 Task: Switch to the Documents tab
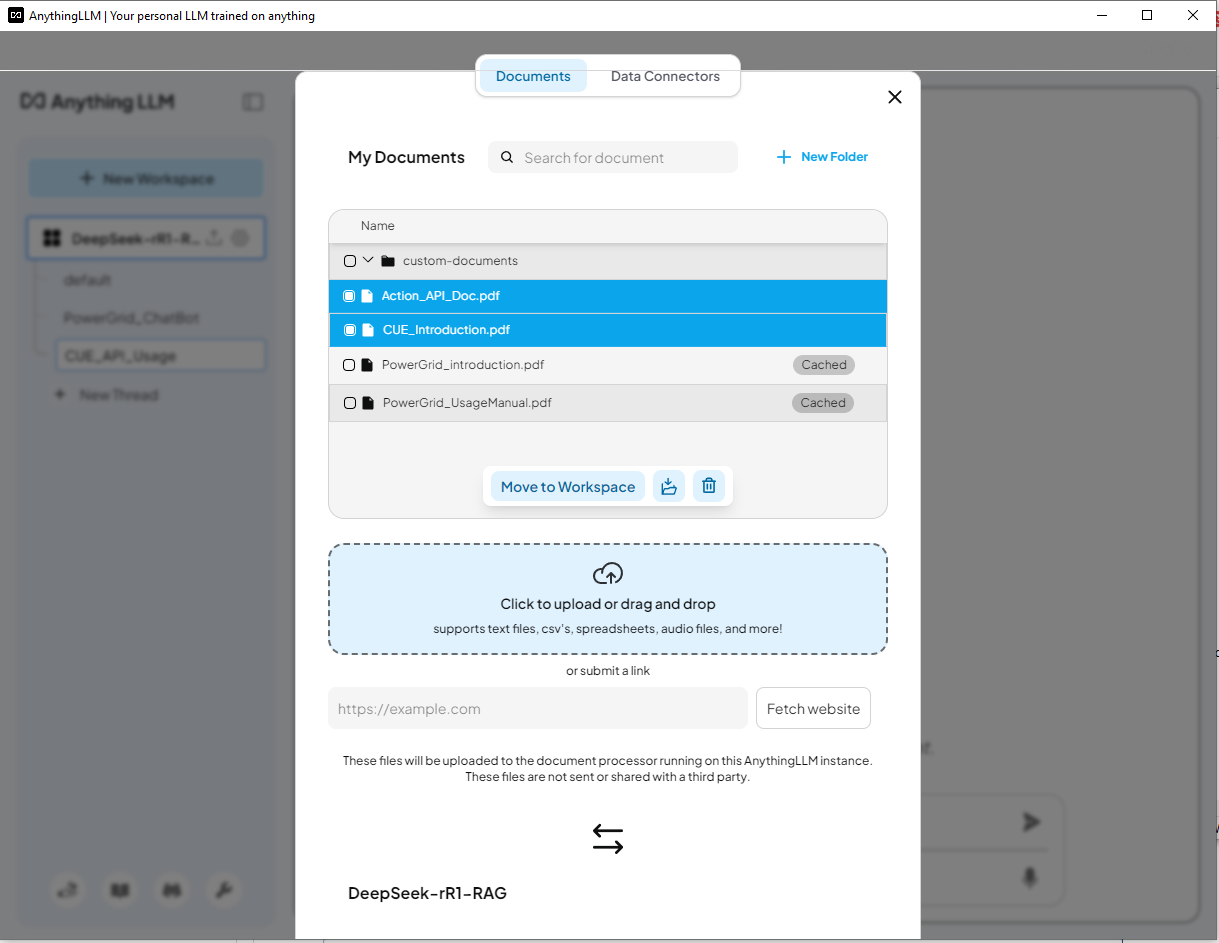click(x=533, y=76)
